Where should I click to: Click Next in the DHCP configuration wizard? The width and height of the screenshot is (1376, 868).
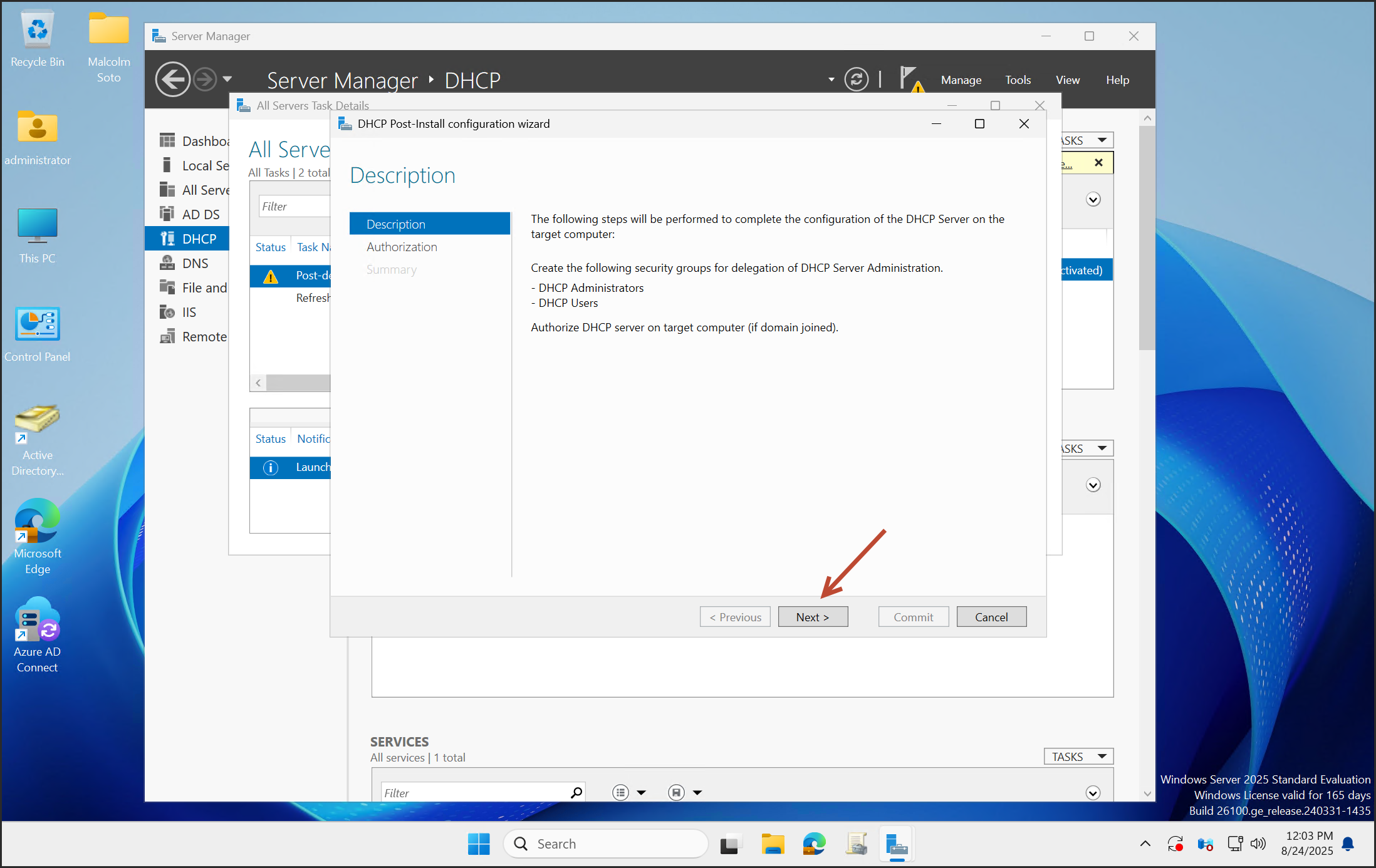[813, 616]
